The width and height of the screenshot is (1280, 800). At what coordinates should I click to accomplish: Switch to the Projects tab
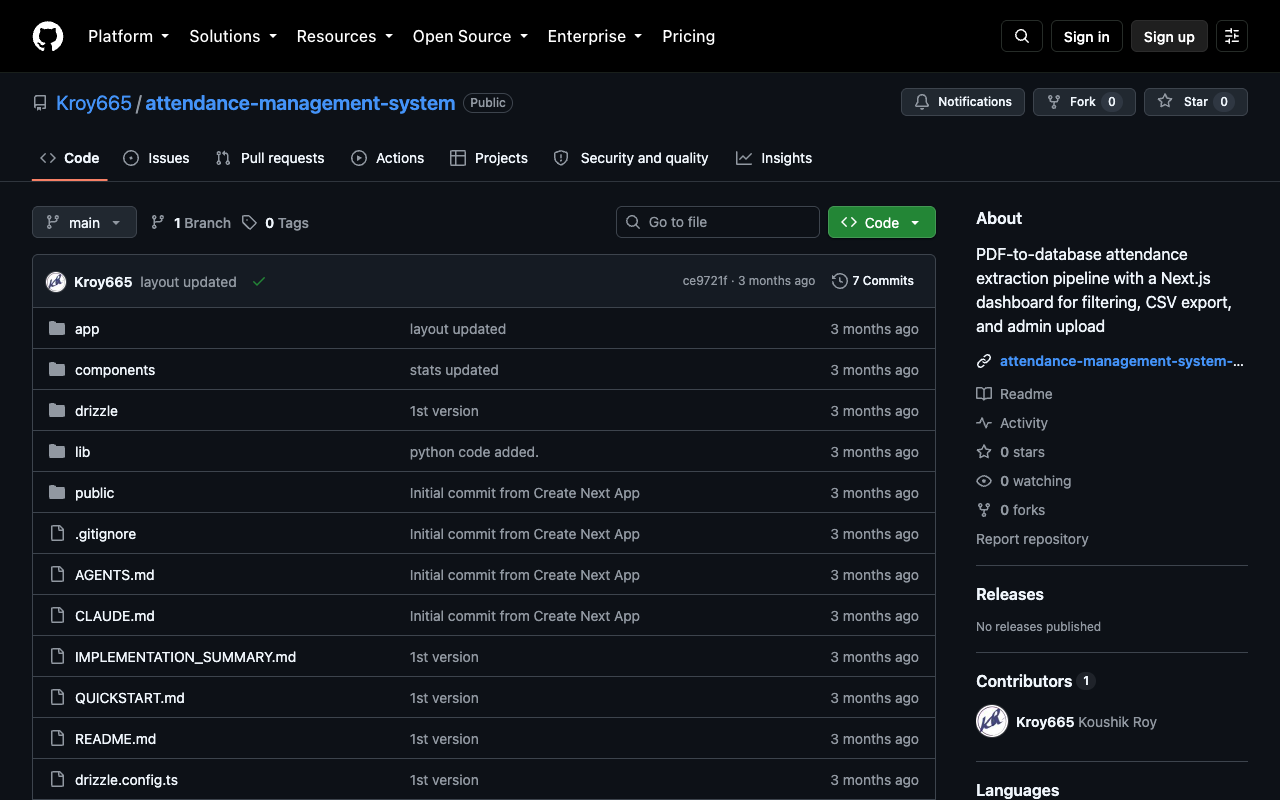(489, 158)
